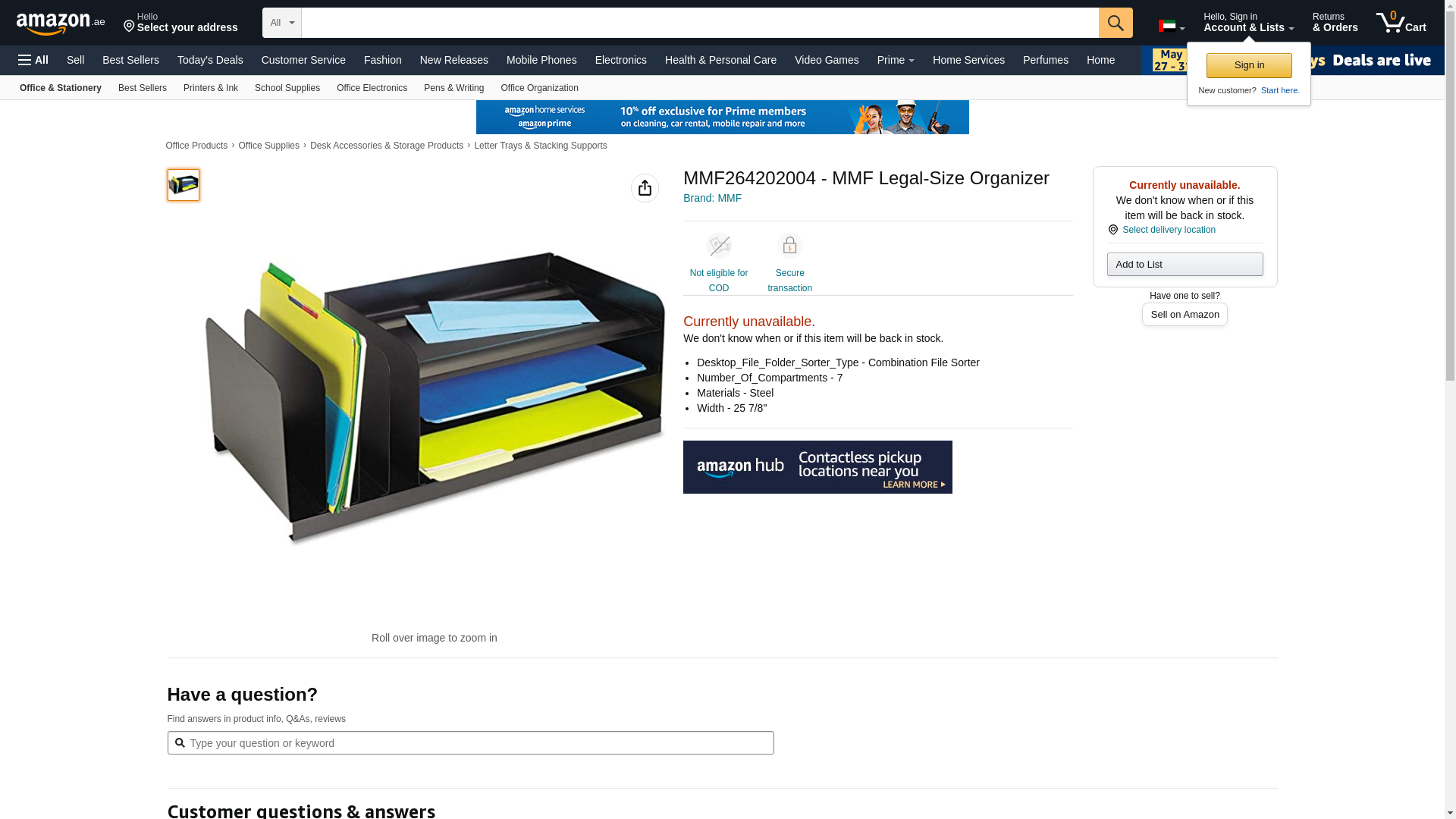Open Office Electronics subcategory tab
Viewport: 1456px width, 819px height.
[x=372, y=88]
